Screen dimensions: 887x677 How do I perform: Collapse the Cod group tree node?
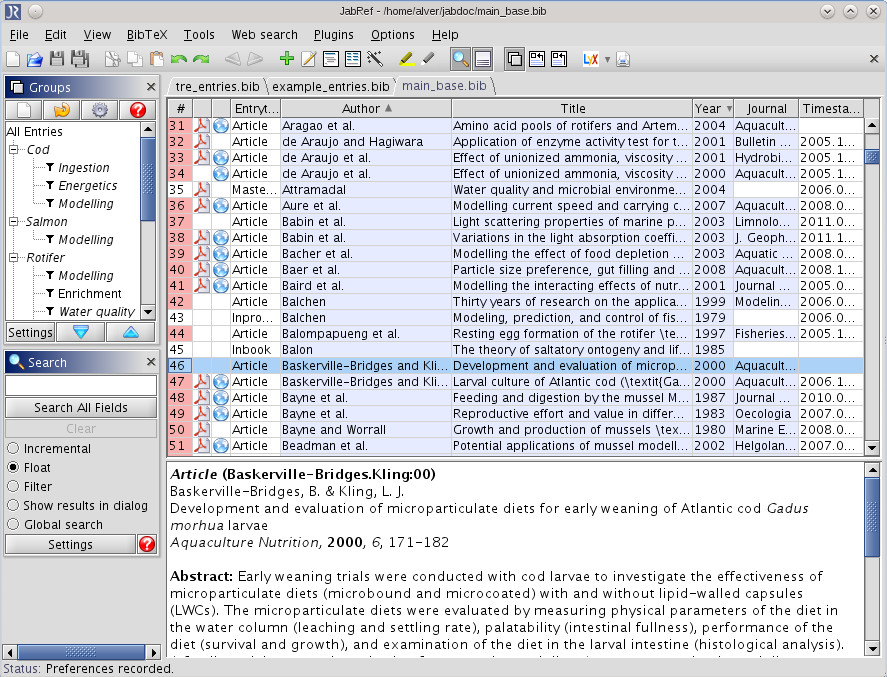tap(14, 149)
